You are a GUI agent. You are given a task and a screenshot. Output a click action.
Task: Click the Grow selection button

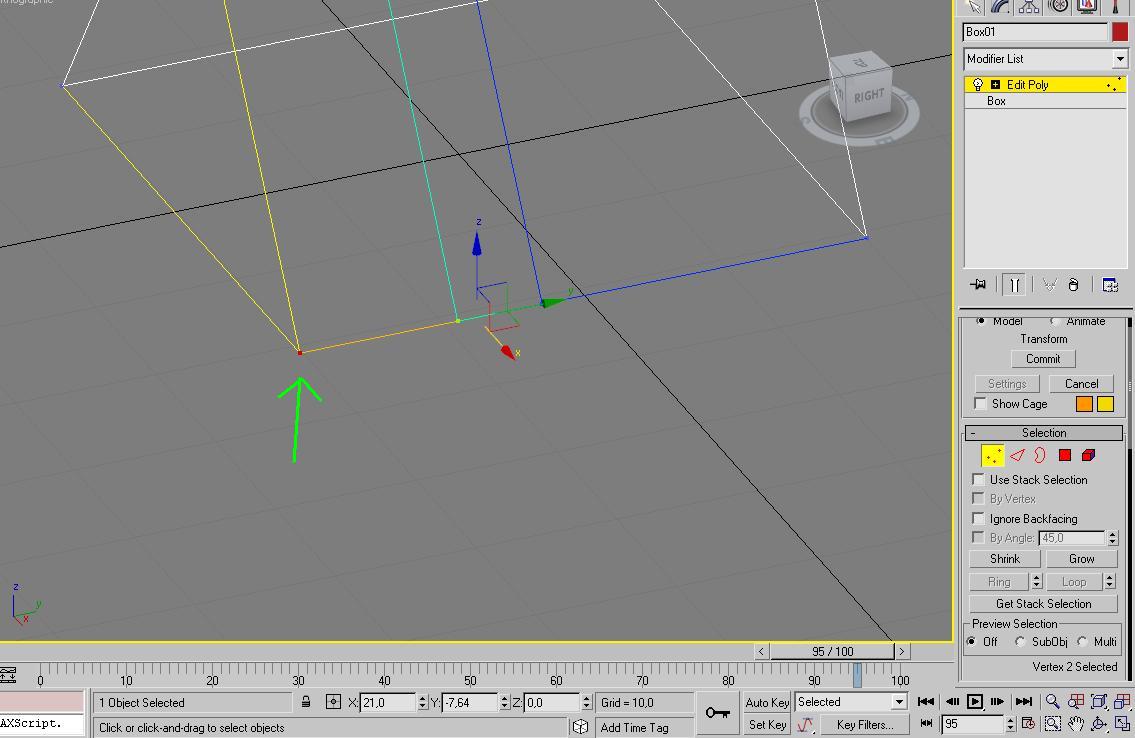click(1081, 559)
